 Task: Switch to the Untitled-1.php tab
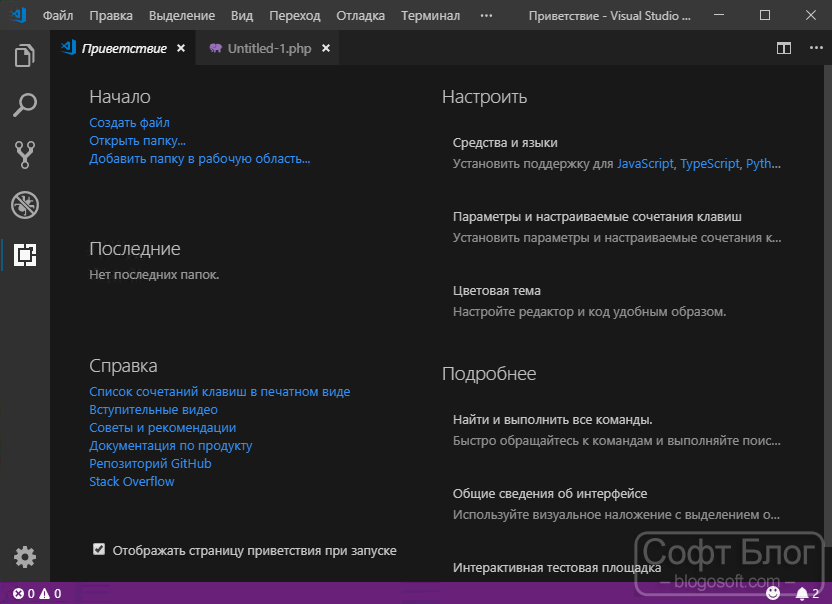[x=268, y=48]
